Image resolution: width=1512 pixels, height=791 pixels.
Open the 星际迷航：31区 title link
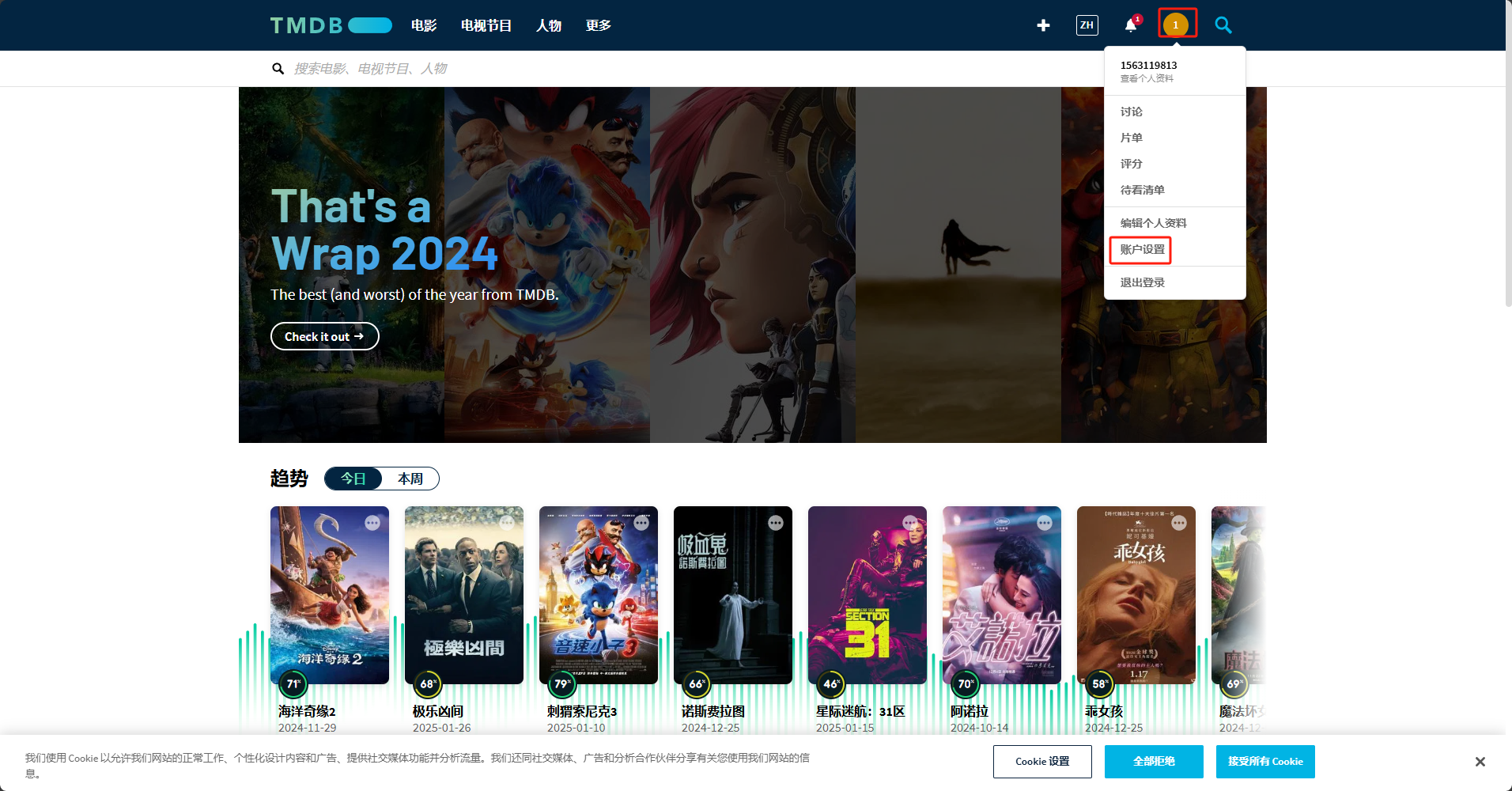[x=860, y=711]
